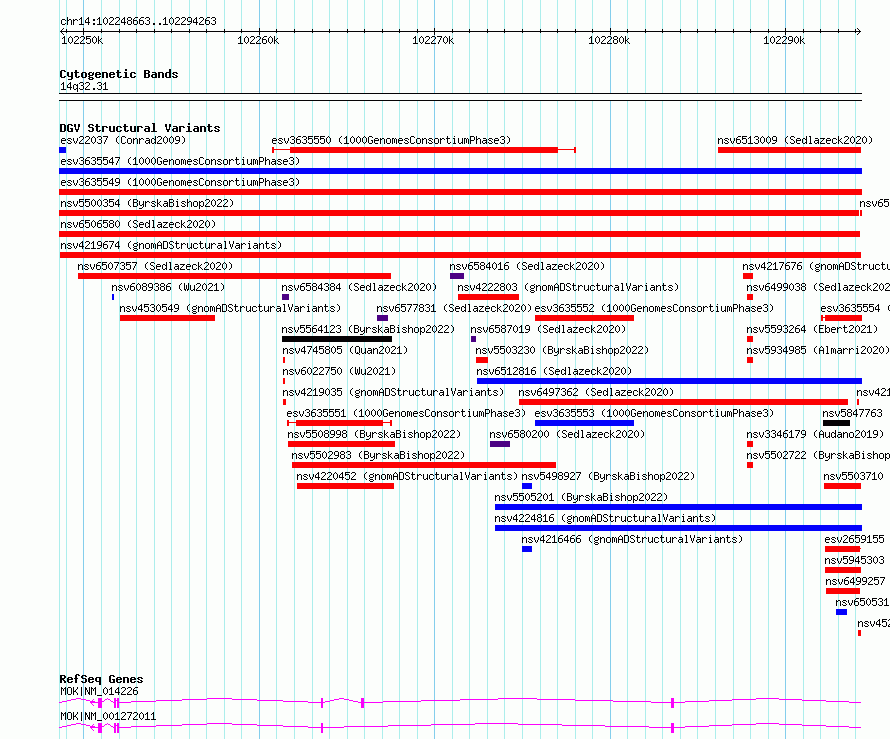Open nsv4530549 (gnomADStructuralVariants) label
The height and width of the screenshot is (739, 890).
pyautogui.click(x=230, y=308)
